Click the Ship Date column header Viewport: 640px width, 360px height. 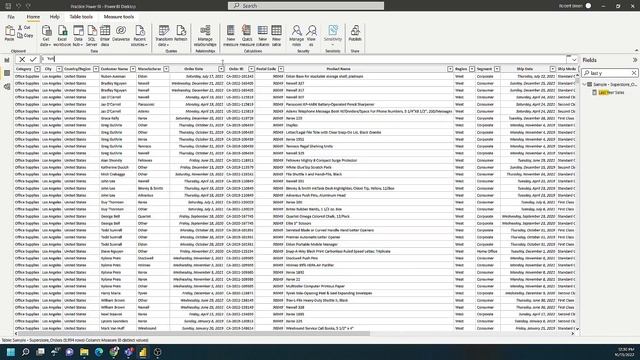524,69
